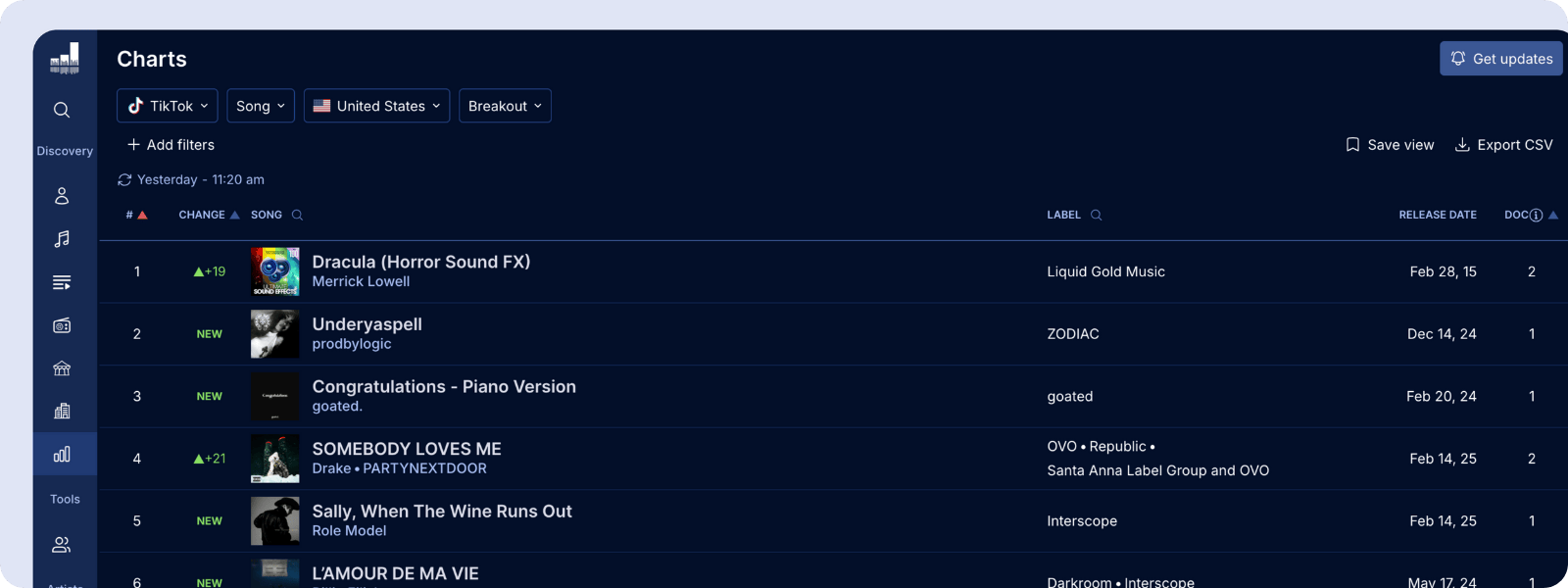This screenshot has height=588, width=1568.
Task: Open the song Underyaspell
Action: pyautogui.click(x=367, y=324)
